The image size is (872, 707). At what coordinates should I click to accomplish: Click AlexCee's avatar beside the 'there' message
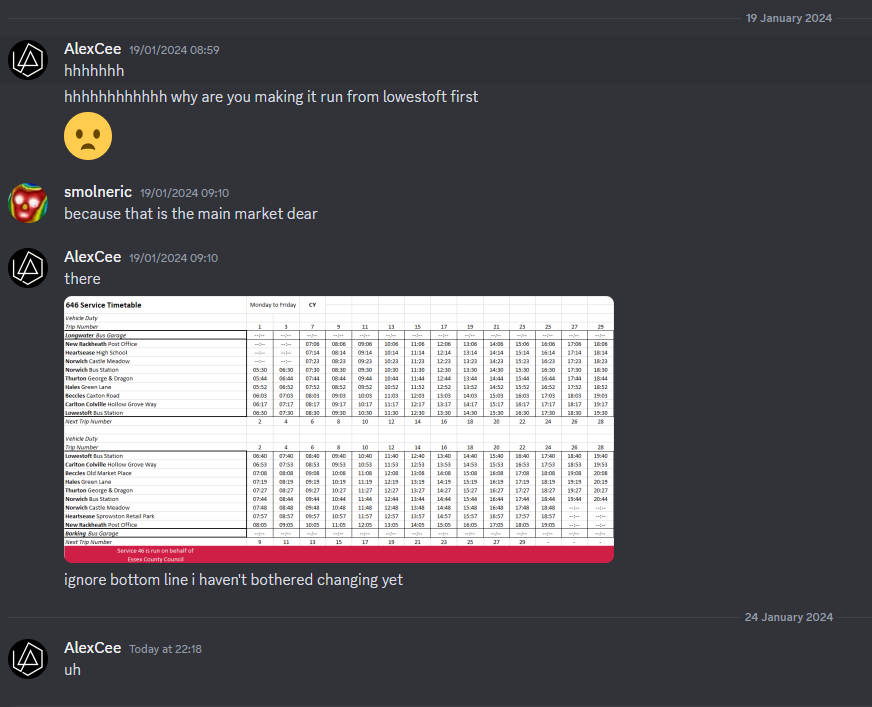tap(28, 268)
